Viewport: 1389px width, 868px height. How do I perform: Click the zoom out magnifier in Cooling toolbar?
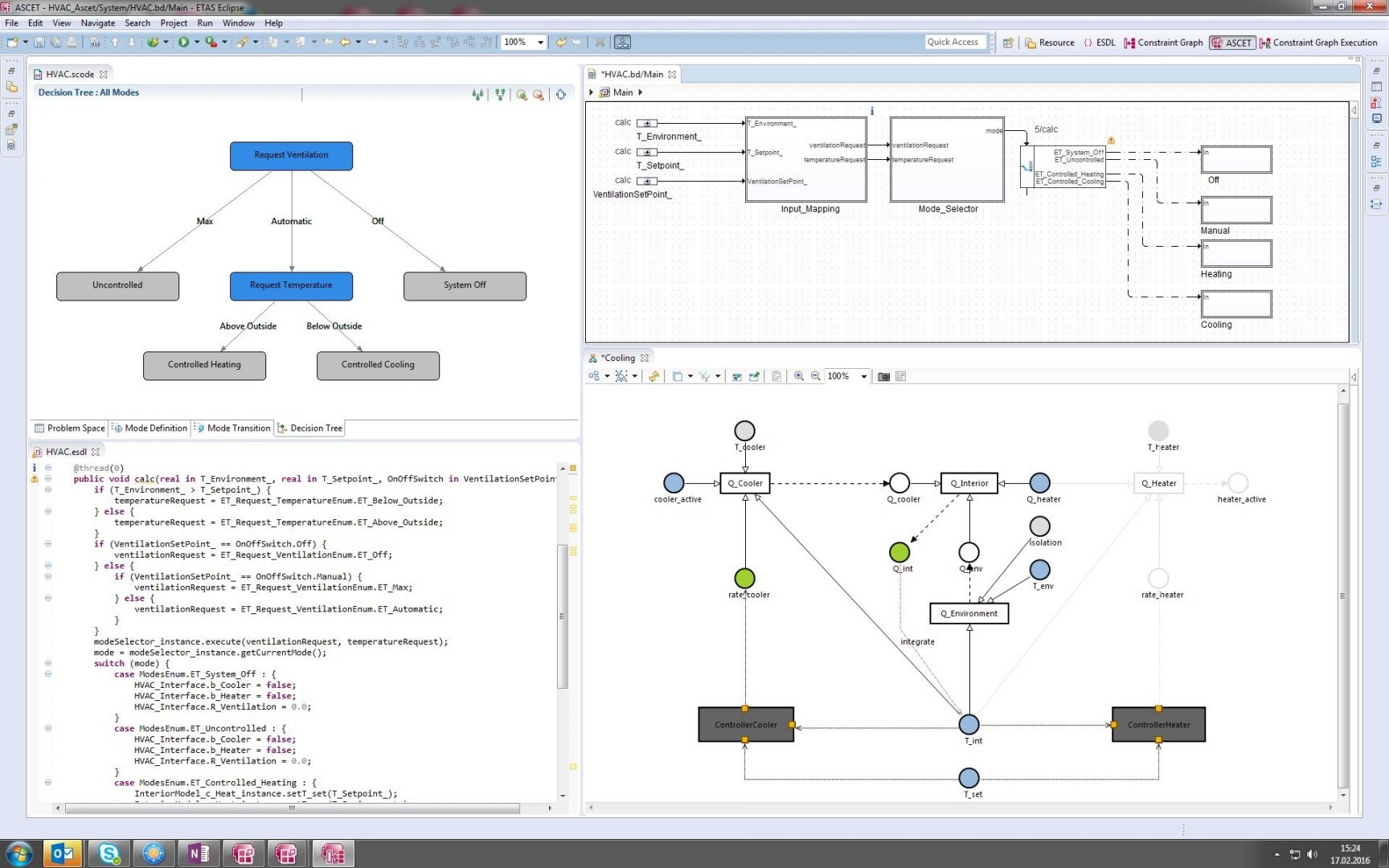pos(815,376)
